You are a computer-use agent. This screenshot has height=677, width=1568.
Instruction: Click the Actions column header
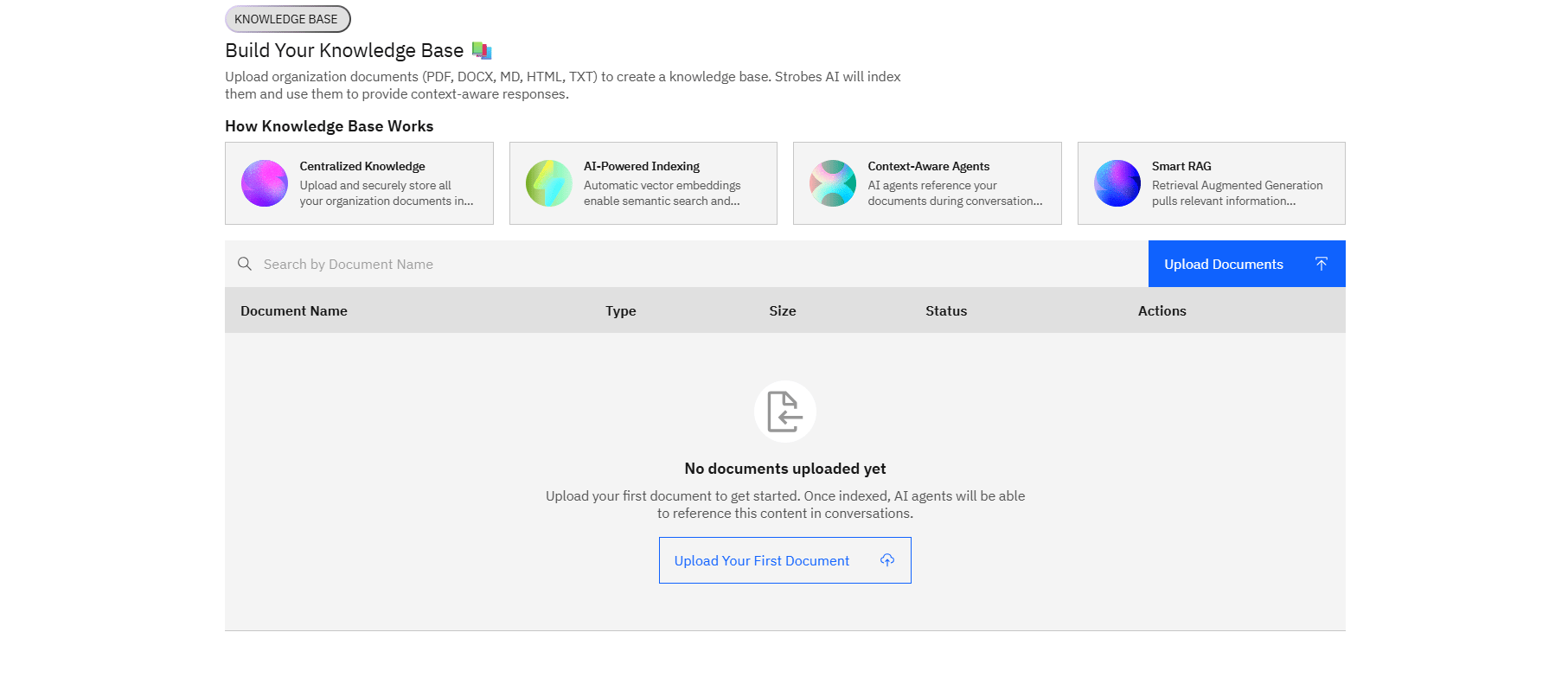click(x=1162, y=311)
